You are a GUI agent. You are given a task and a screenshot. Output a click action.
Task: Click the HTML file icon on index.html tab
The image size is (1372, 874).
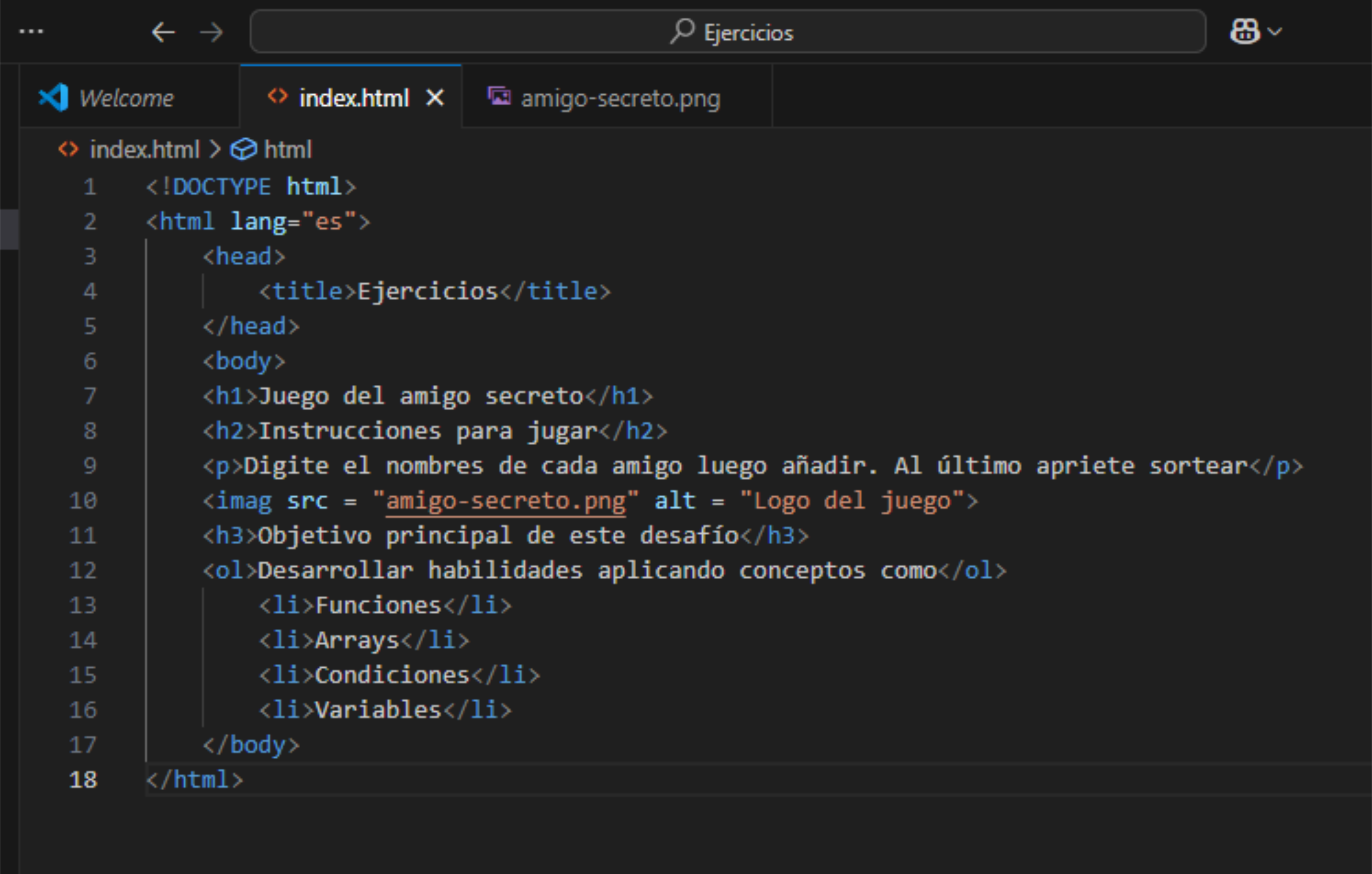277,96
